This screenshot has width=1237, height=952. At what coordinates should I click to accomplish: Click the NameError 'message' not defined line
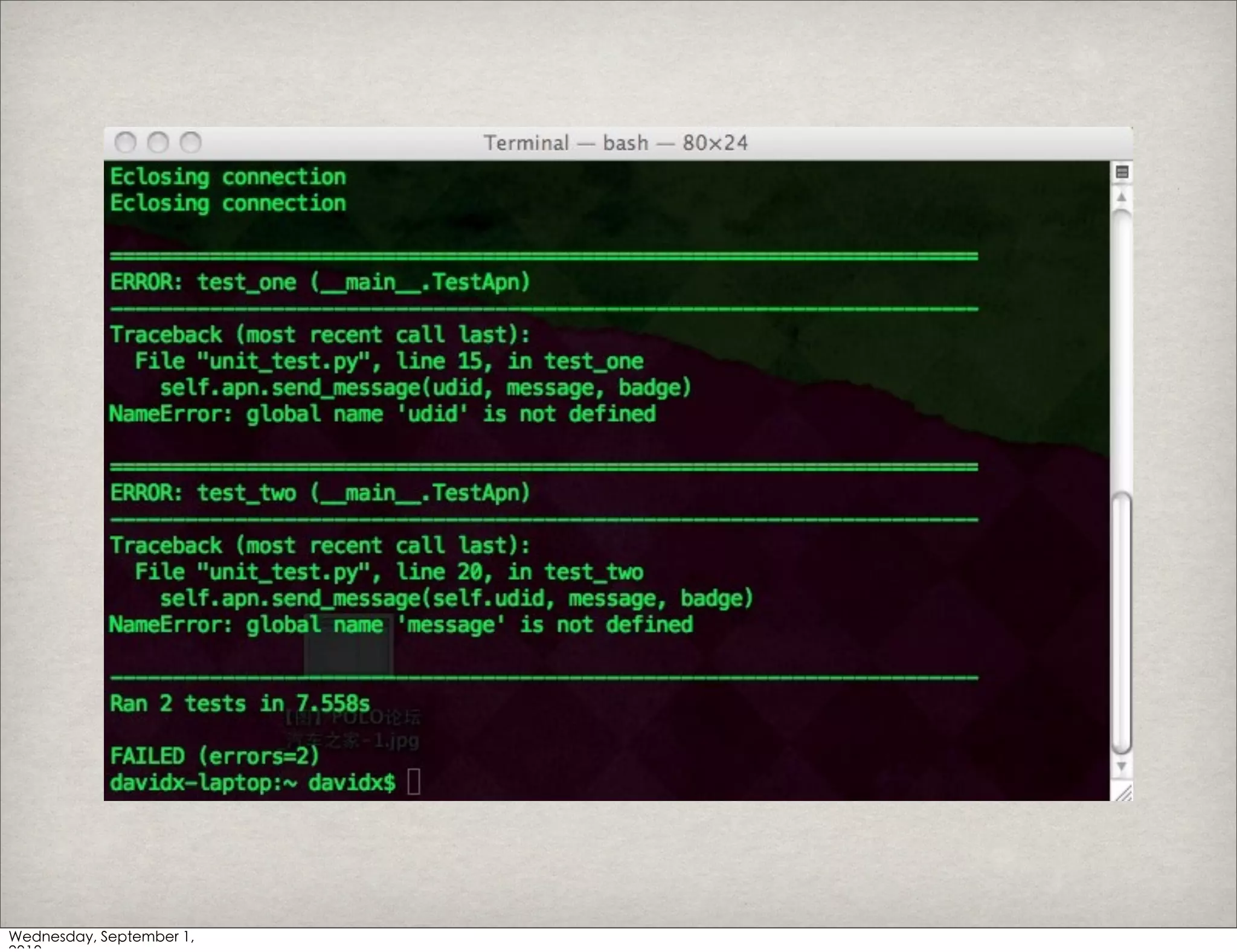(x=401, y=625)
